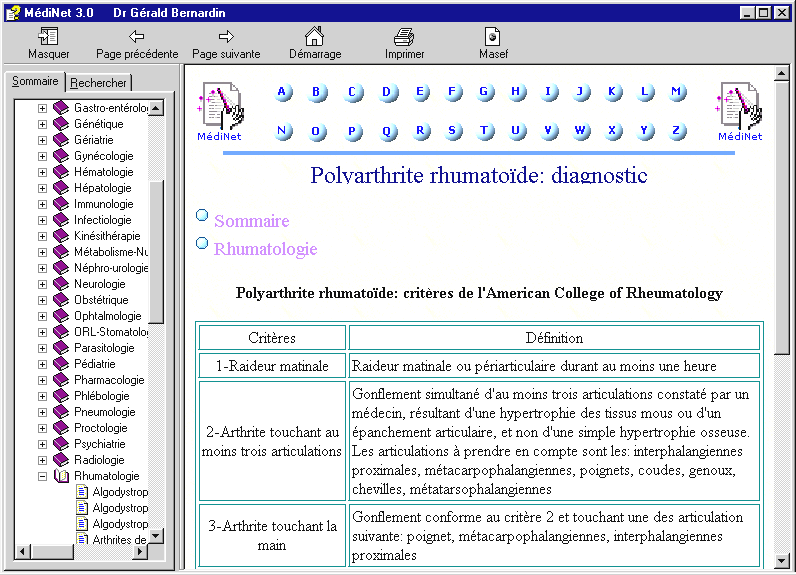
Task: Select Infectiologie in the tree
Action: pyautogui.click(x=103, y=220)
